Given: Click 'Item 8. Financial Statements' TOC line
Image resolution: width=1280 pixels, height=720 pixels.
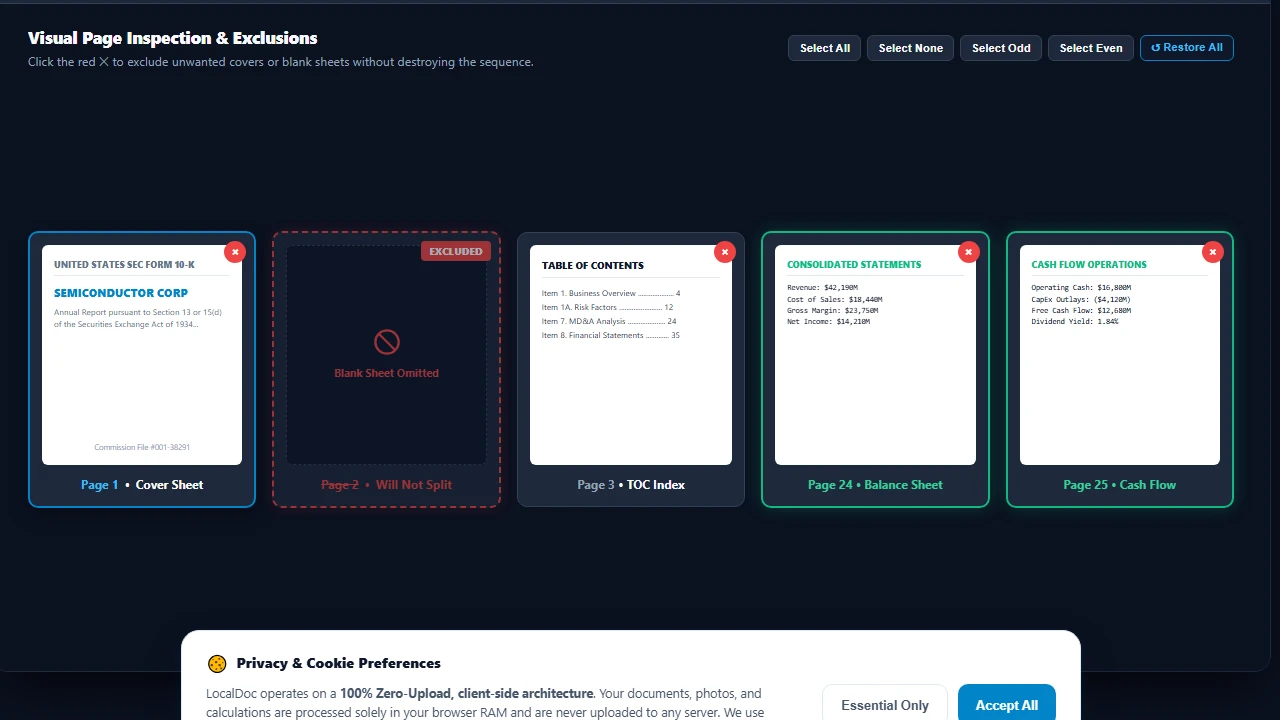Looking at the screenshot, I should click(611, 335).
